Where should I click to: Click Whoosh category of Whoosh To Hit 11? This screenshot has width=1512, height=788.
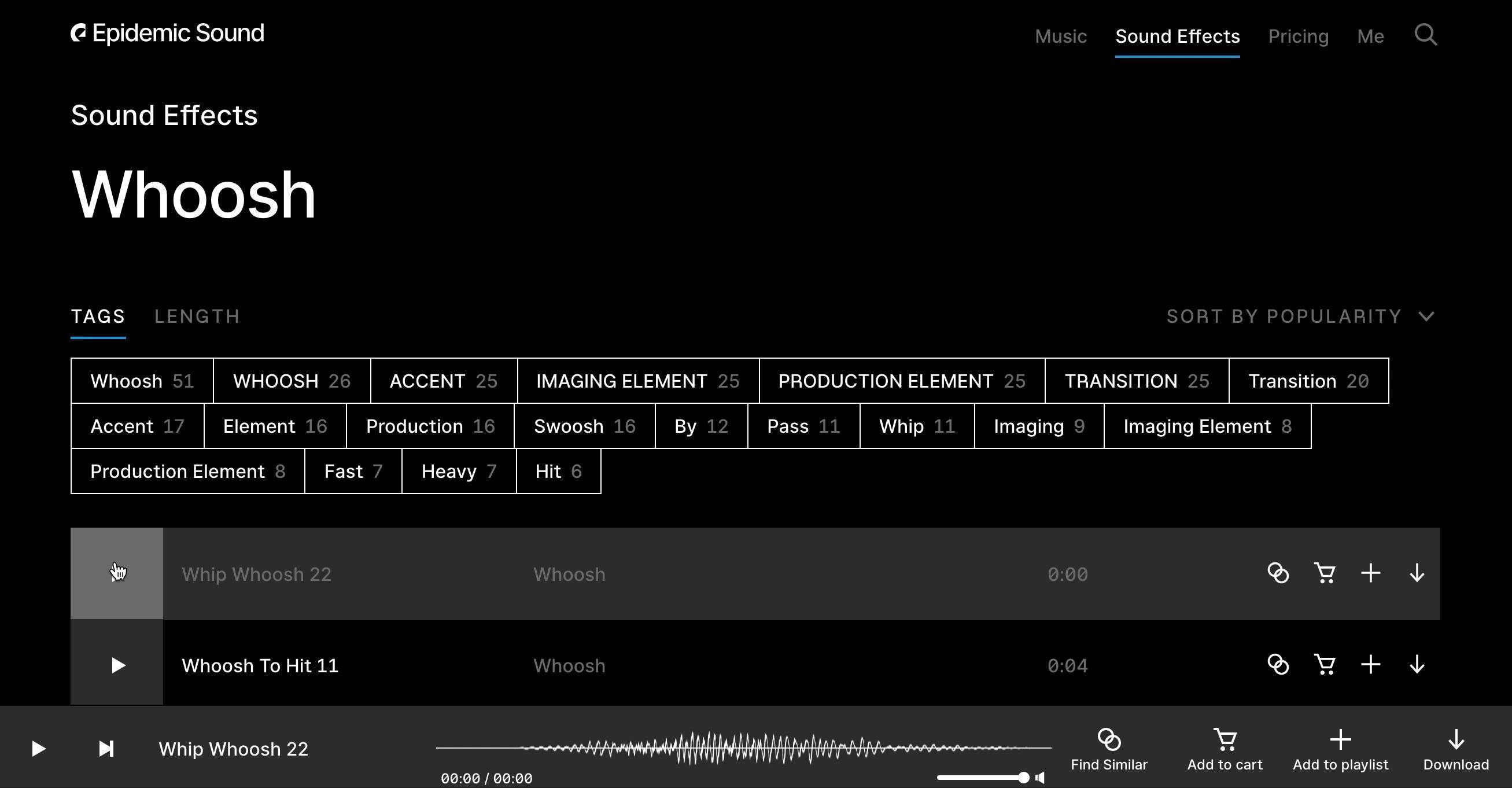click(x=569, y=665)
